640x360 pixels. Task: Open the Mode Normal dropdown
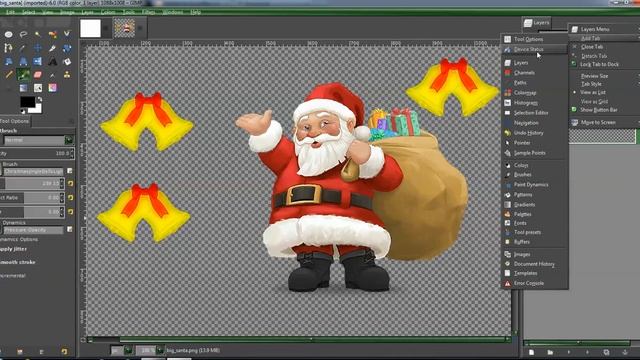(x=38, y=140)
